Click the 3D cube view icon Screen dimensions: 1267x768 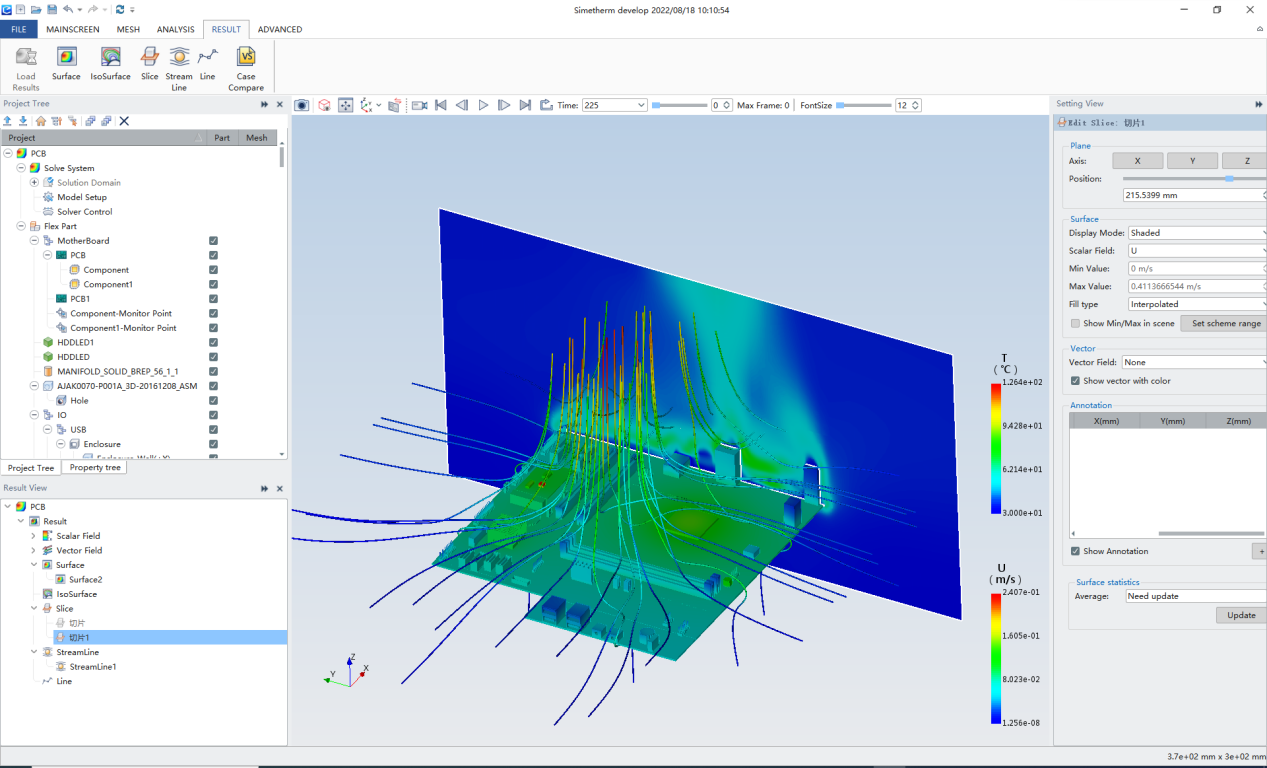(324, 105)
